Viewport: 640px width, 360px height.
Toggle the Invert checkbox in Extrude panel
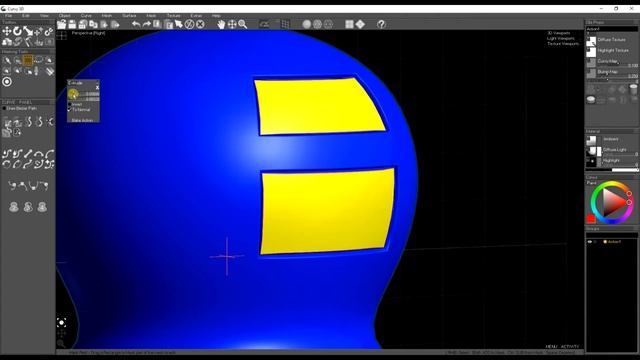pos(69,104)
